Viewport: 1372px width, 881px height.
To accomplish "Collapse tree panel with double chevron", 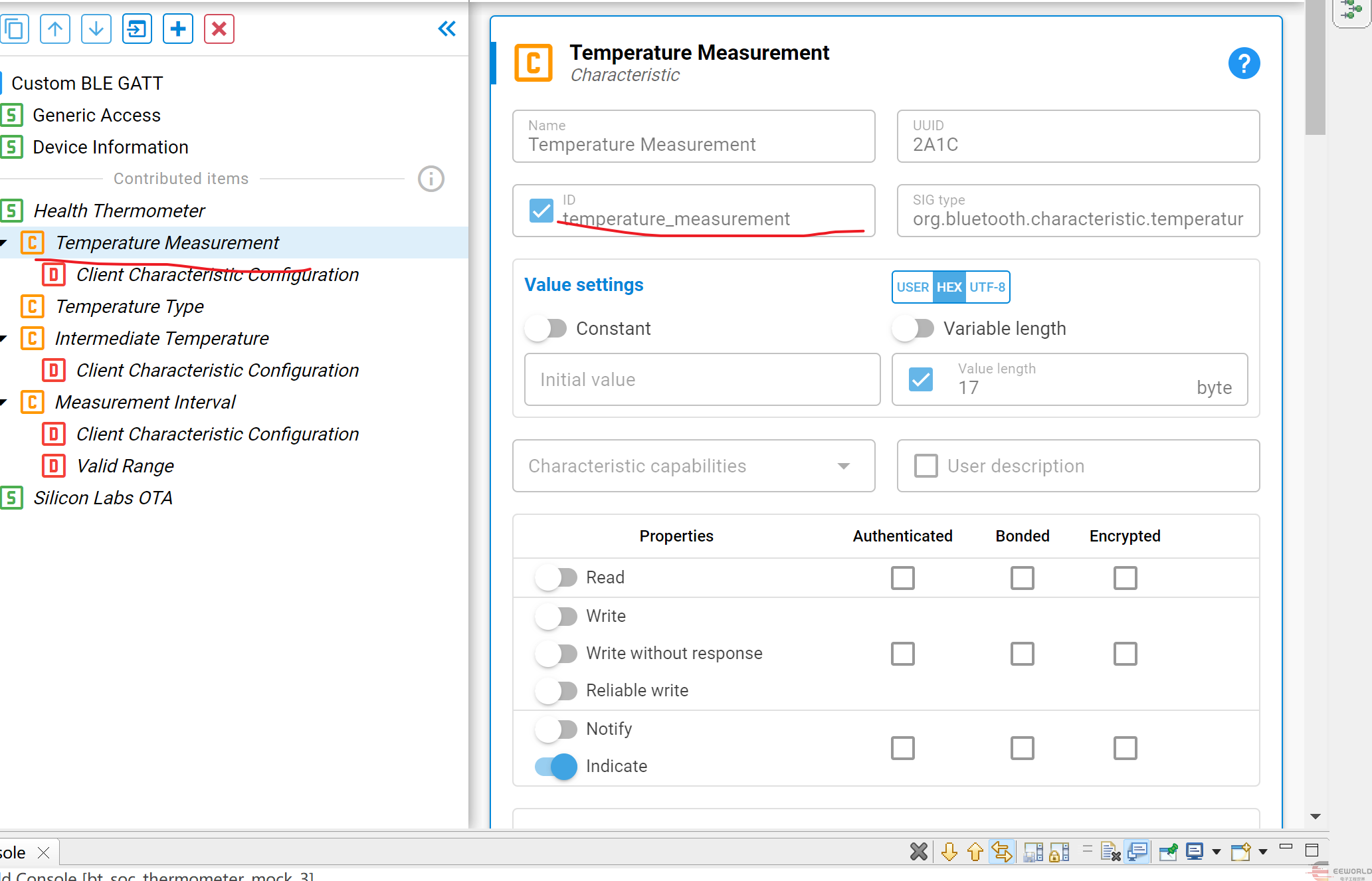I will [x=447, y=29].
